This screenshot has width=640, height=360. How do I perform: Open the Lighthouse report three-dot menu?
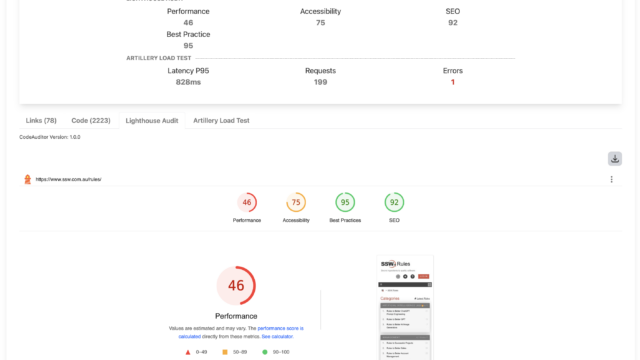pyautogui.click(x=611, y=179)
